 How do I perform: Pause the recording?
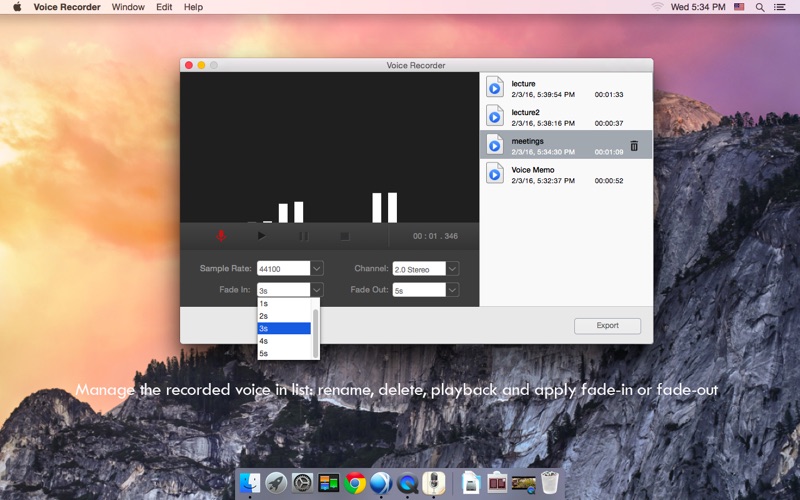click(x=303, y=236)
